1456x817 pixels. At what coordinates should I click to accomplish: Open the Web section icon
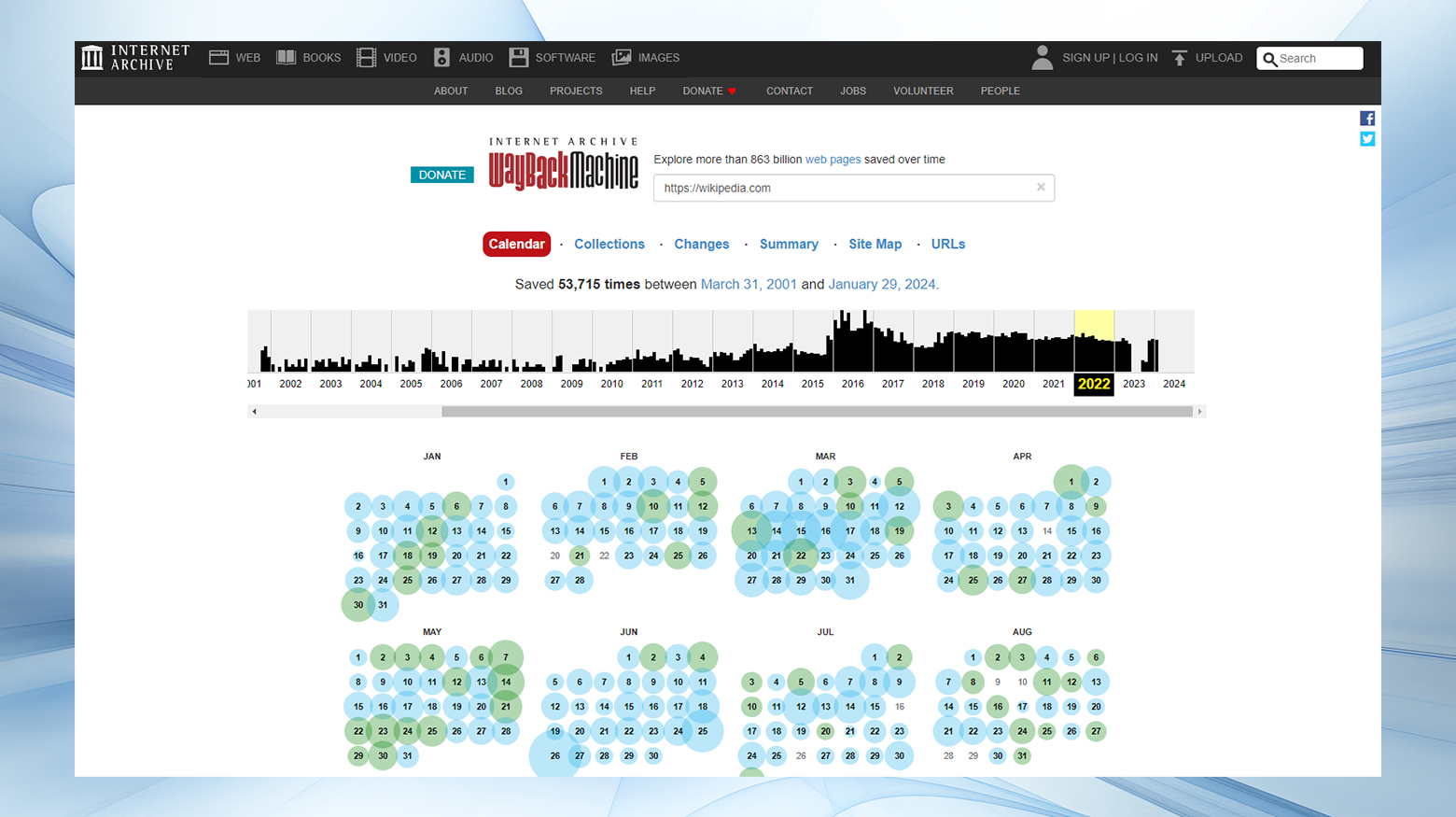point(219,58)
